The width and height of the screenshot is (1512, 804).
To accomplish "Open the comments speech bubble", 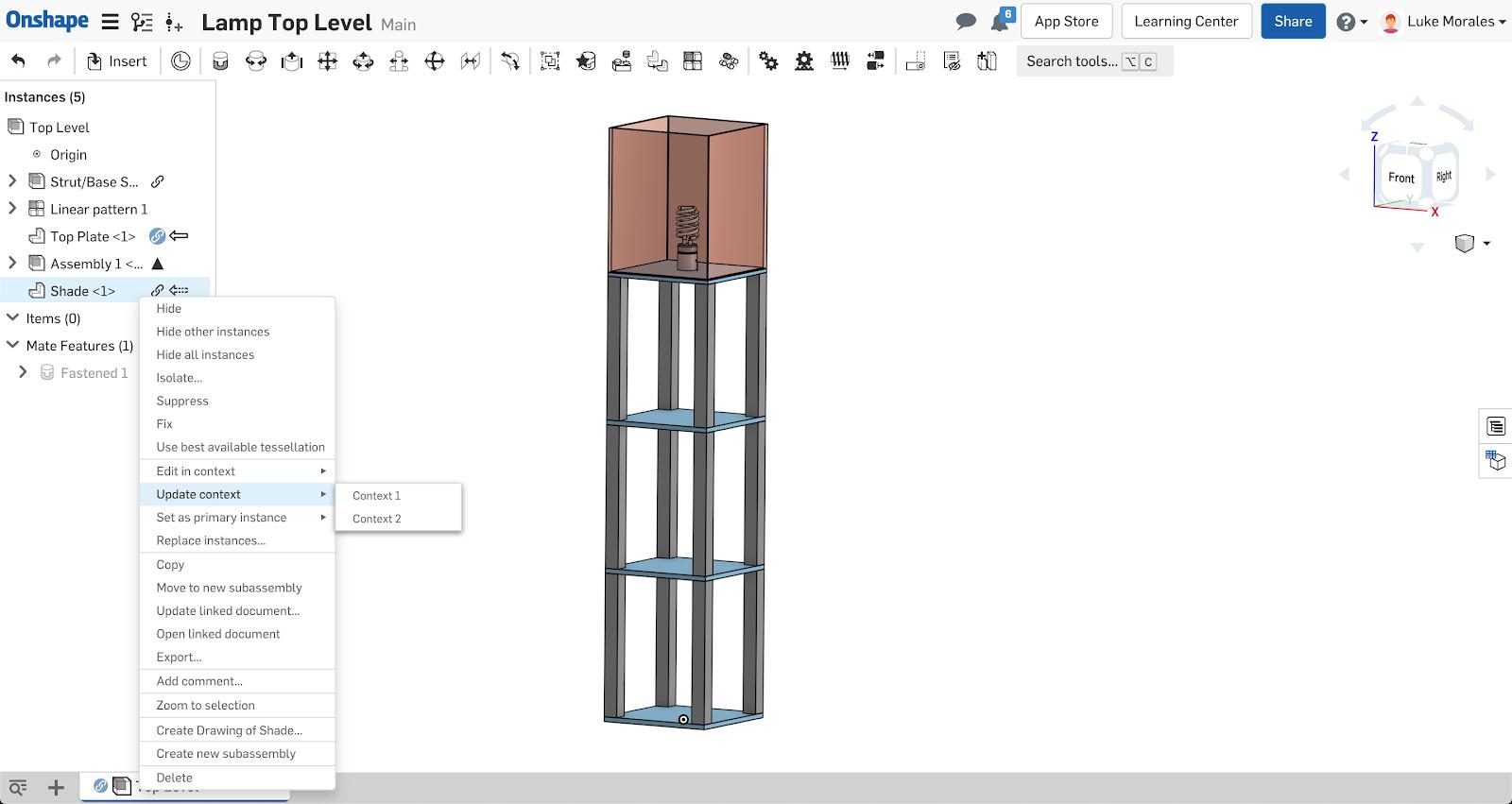I will click(x=965, y=22).
